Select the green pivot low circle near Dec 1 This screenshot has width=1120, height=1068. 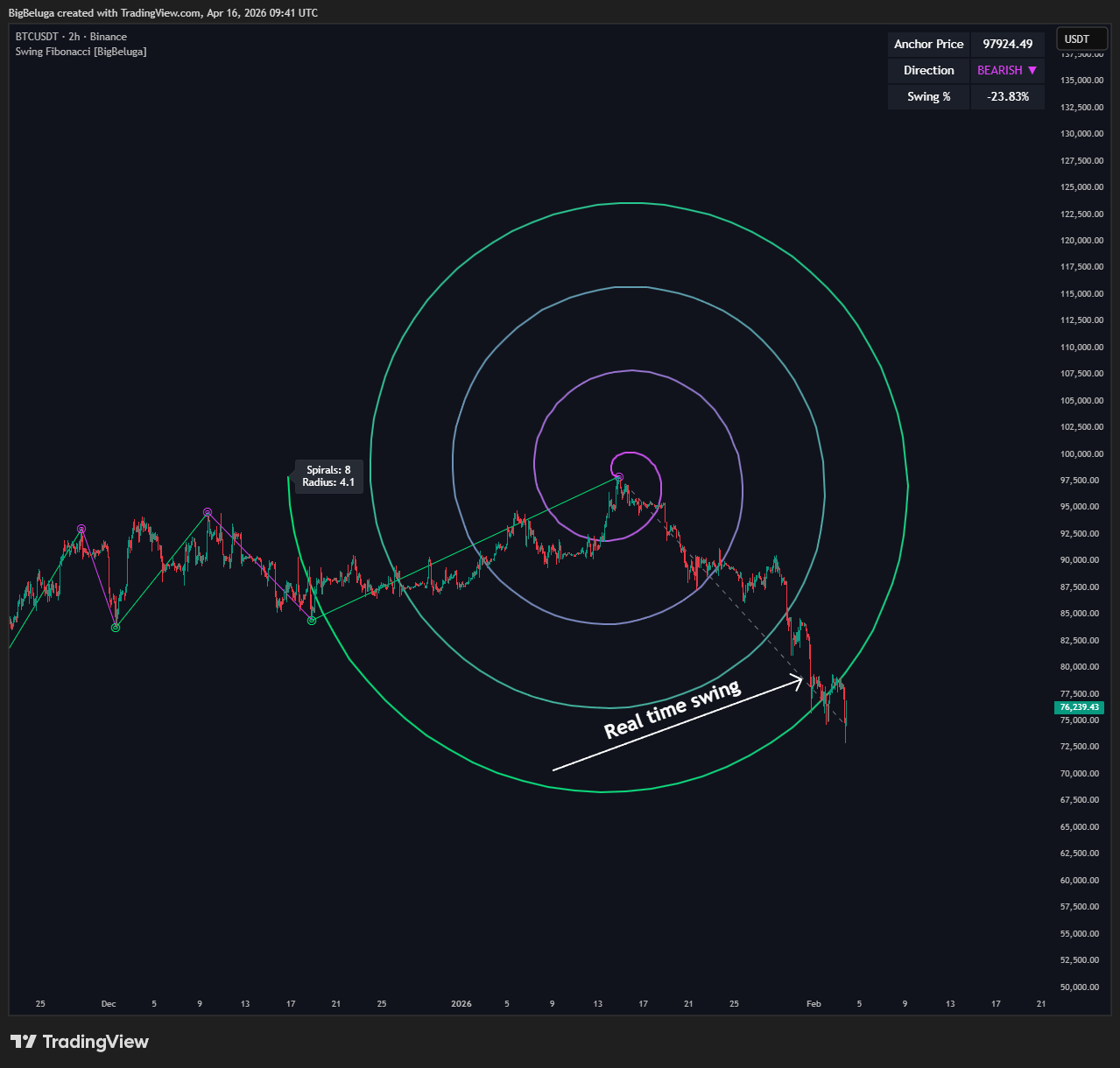(x=116, y=627)
